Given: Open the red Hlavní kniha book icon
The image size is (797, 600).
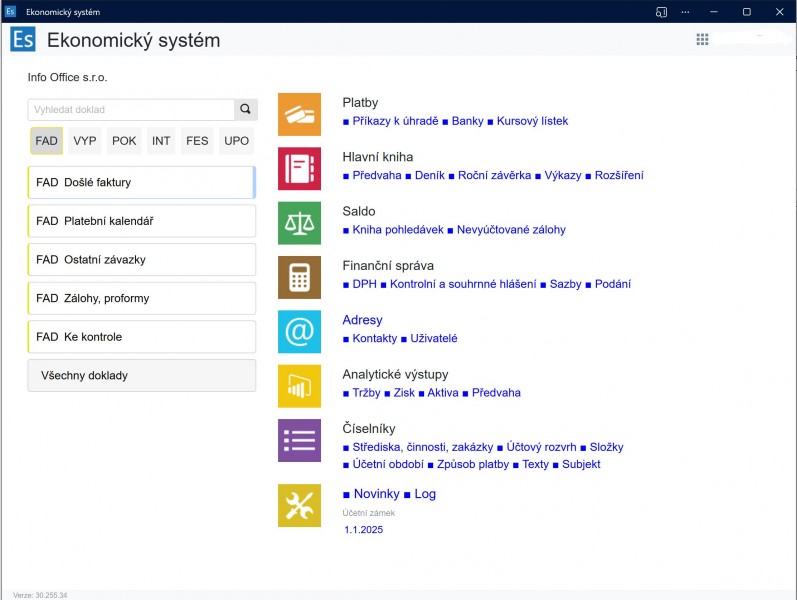Looking at the screenshot, I should [299, 169].
